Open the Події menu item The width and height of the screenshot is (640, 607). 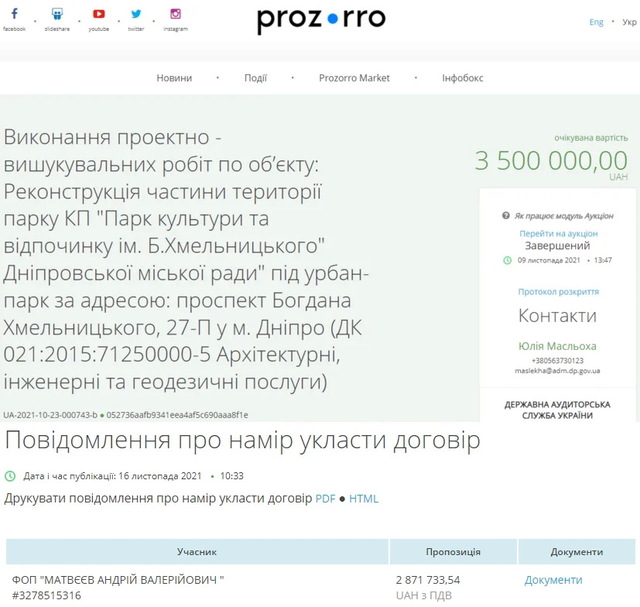click(256, 78)
